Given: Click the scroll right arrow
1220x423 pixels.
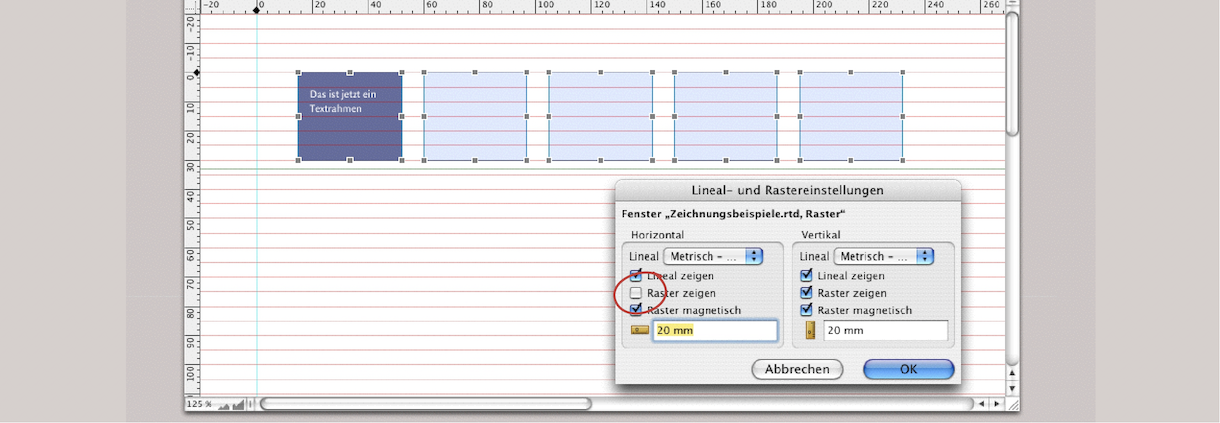Looking at the screenshot, I should (x=996, y=404).
